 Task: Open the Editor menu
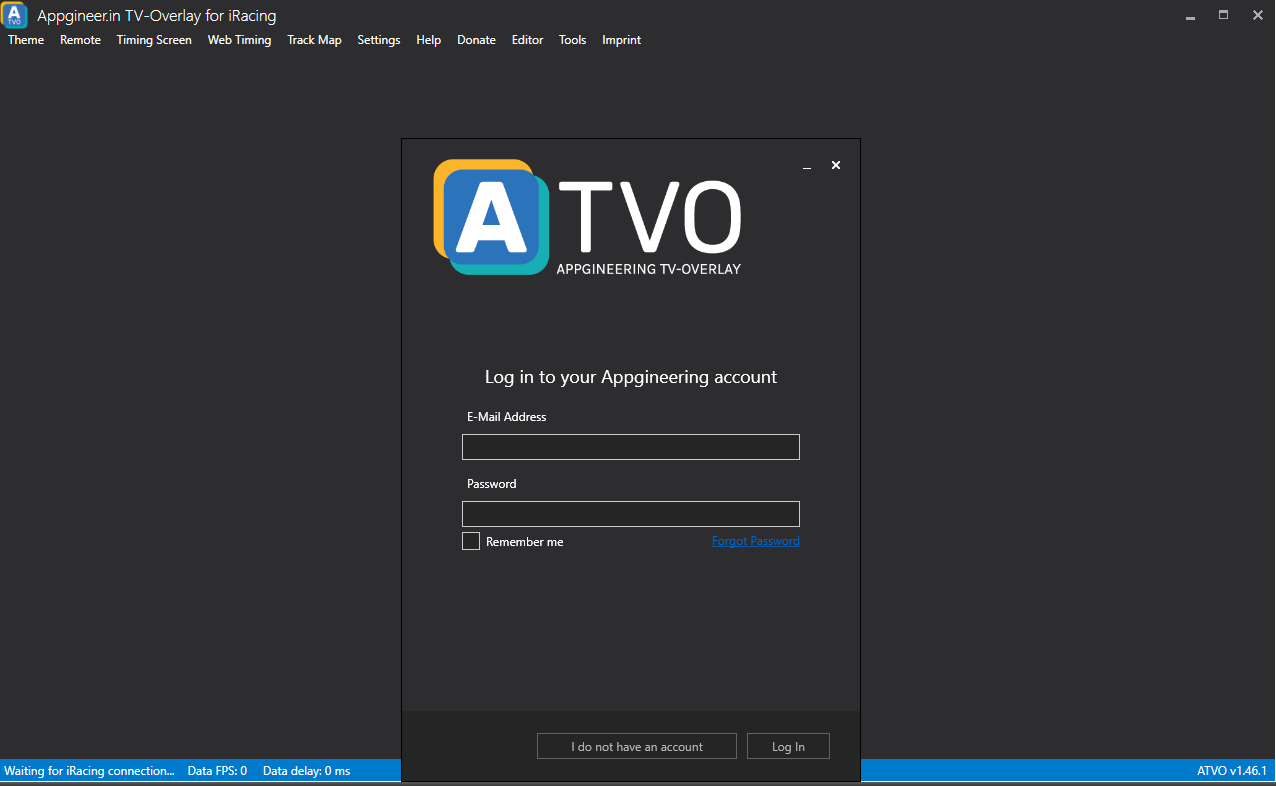click(527, 40)
